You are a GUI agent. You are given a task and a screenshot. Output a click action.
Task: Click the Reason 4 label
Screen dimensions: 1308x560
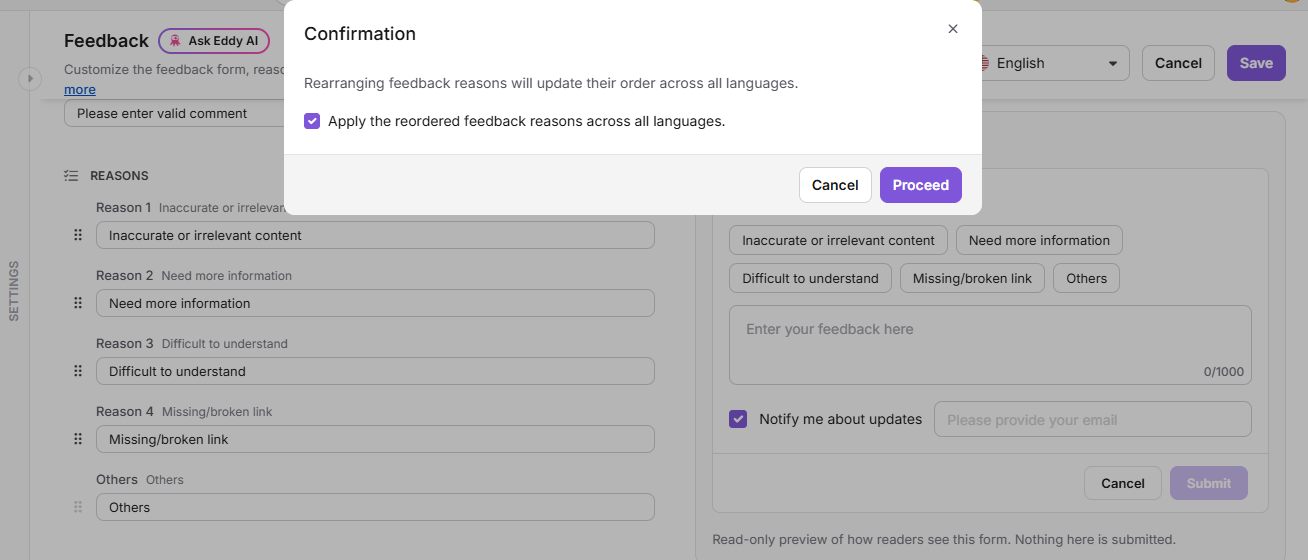pos(125,411)
